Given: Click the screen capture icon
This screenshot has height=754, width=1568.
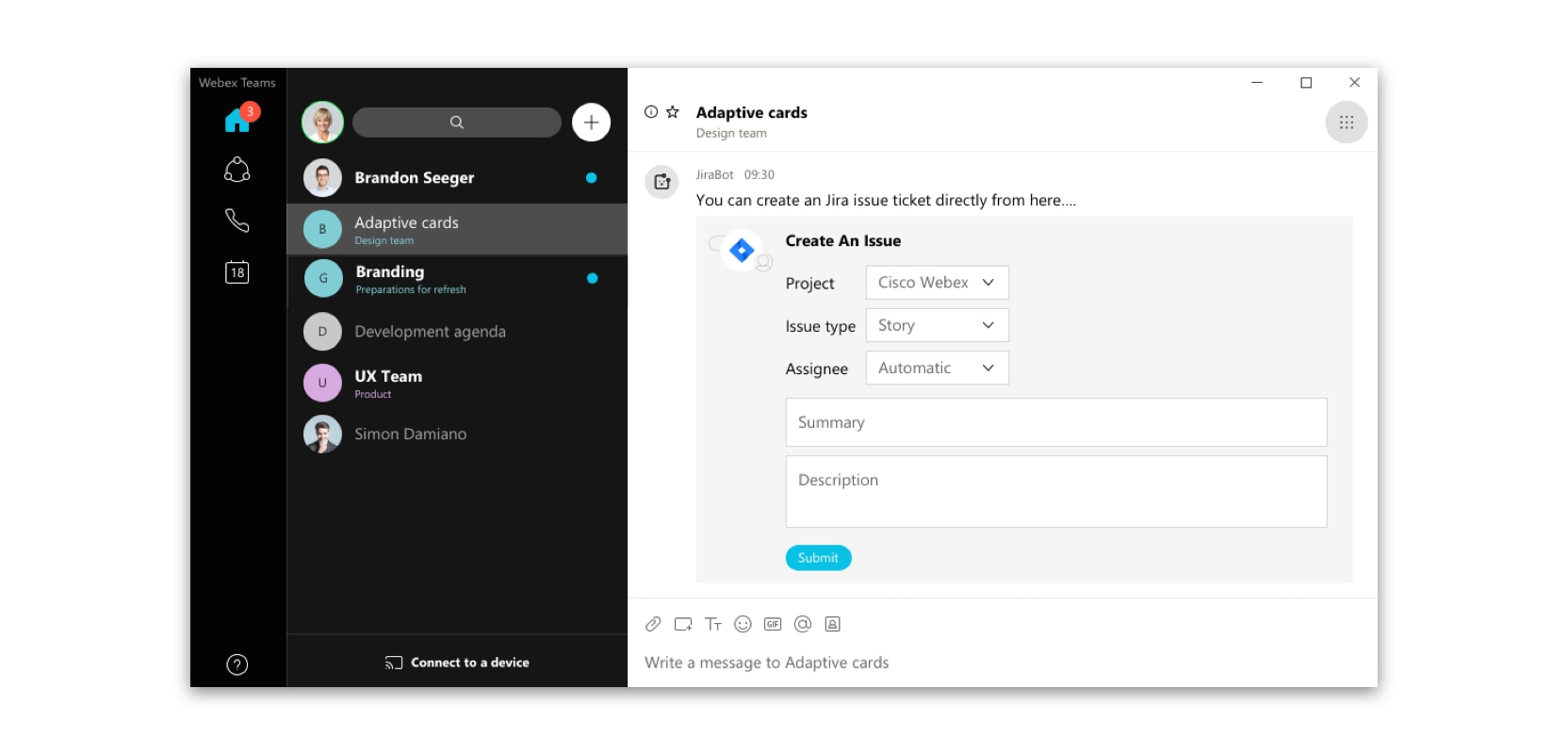Looking at the screenshot, I should (x=683, y=624).
